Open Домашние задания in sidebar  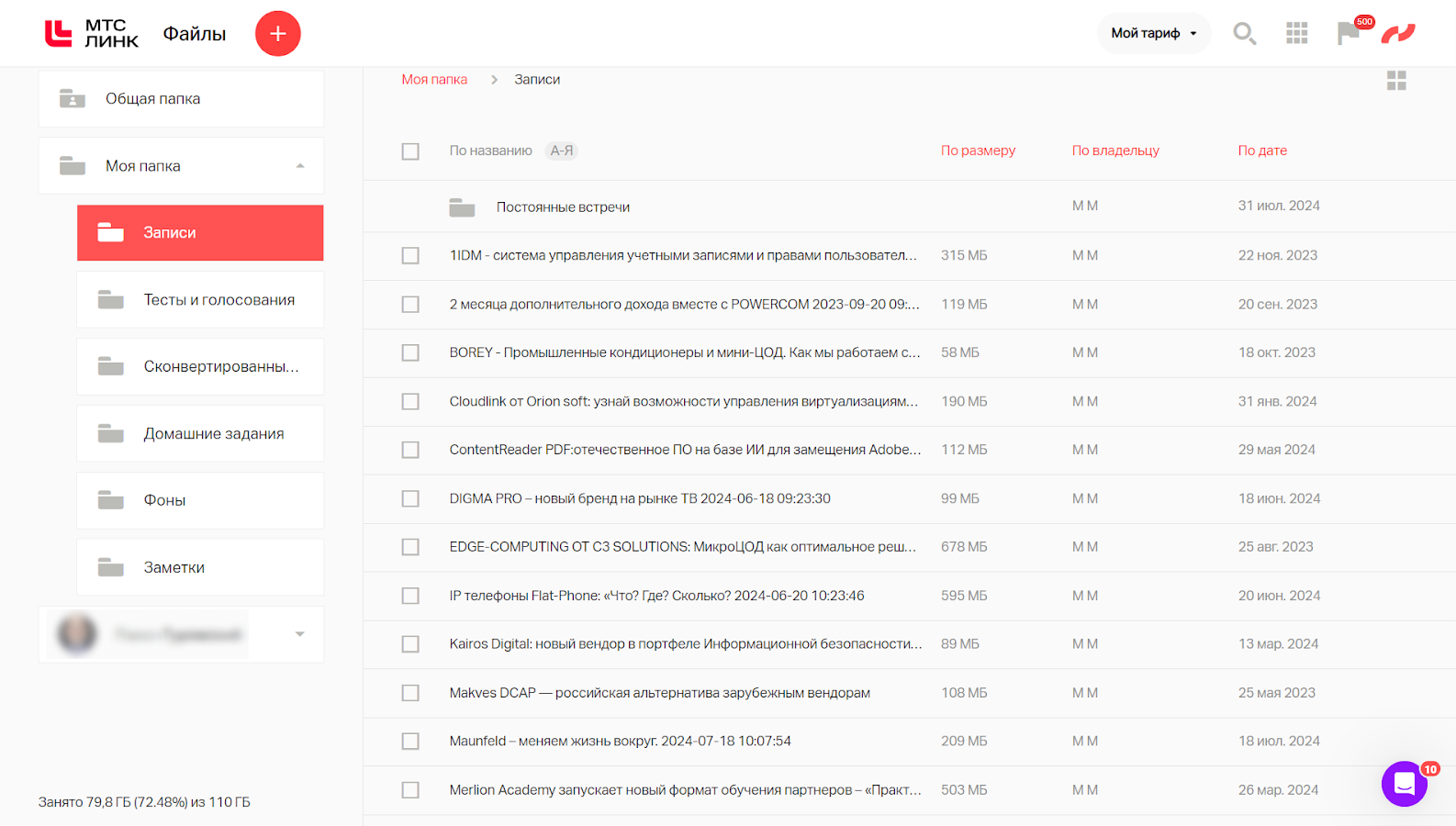point(200,433)
